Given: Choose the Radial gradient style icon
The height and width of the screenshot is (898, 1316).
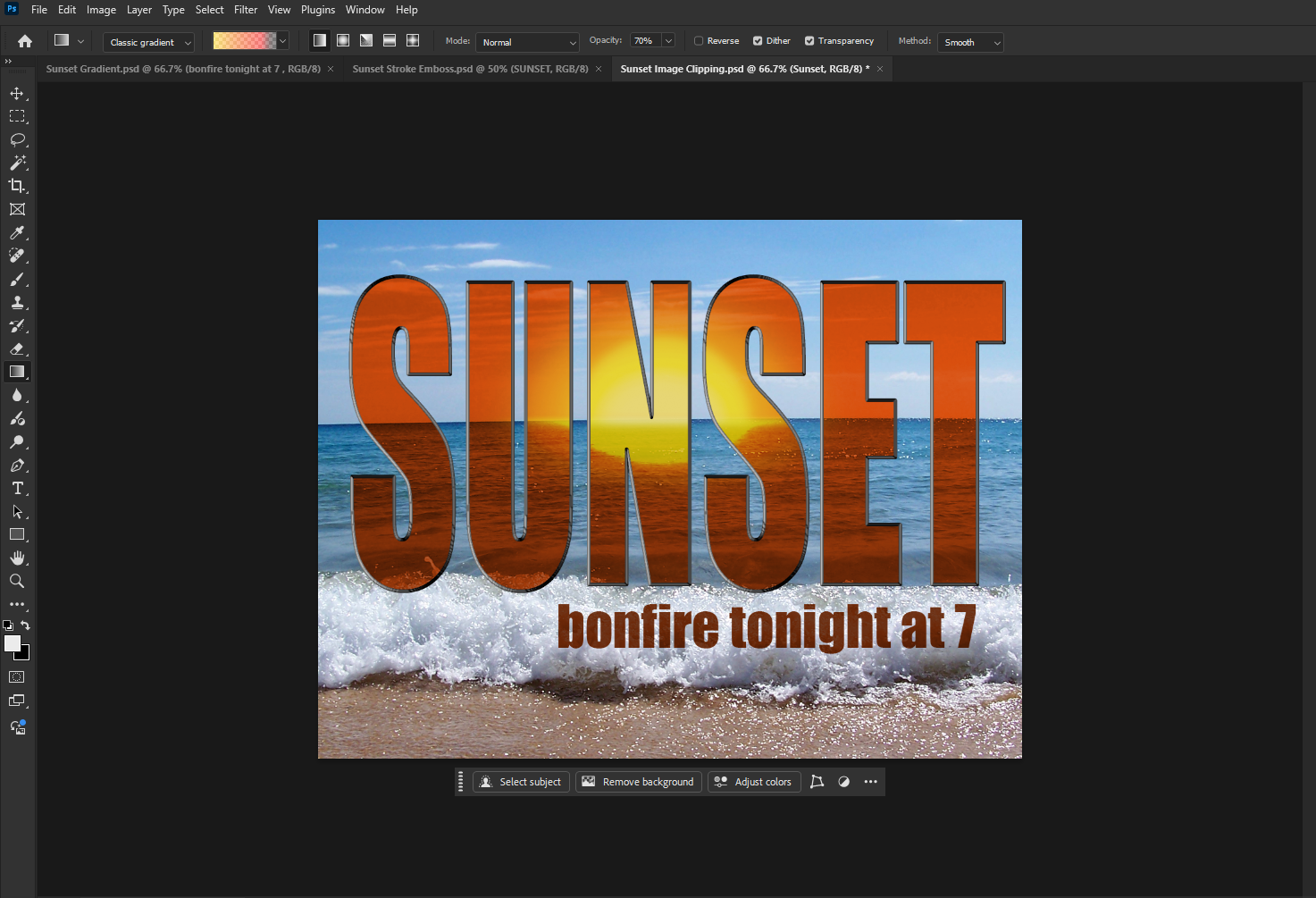Looking at the screenshot, I should tap(342, 40).
